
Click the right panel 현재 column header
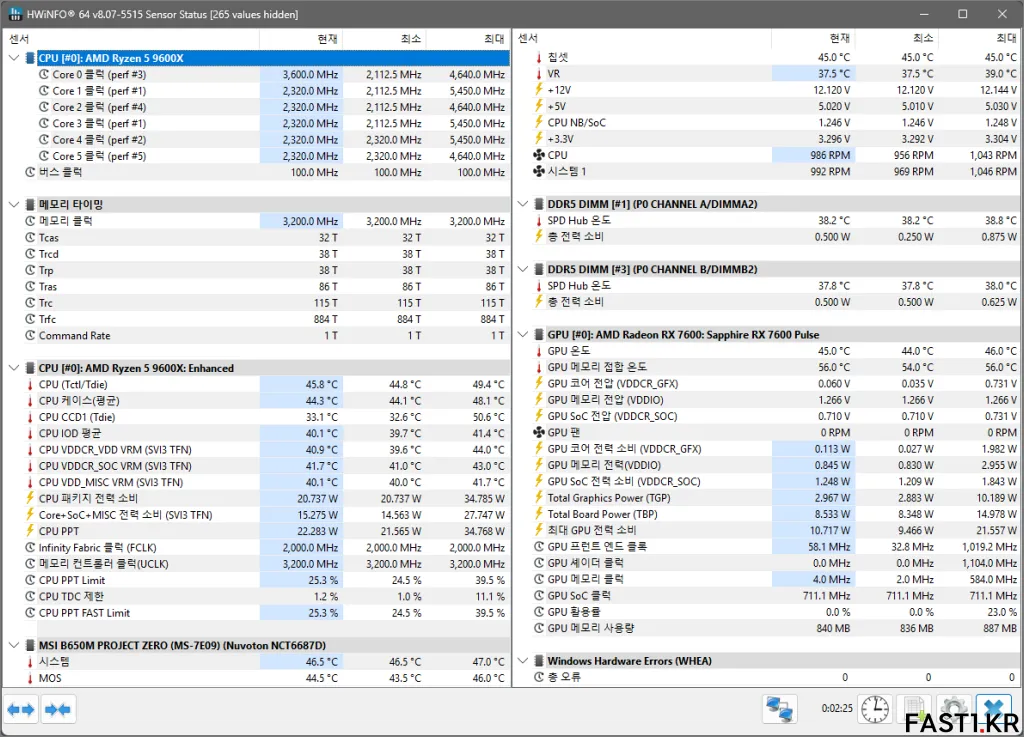813,39
